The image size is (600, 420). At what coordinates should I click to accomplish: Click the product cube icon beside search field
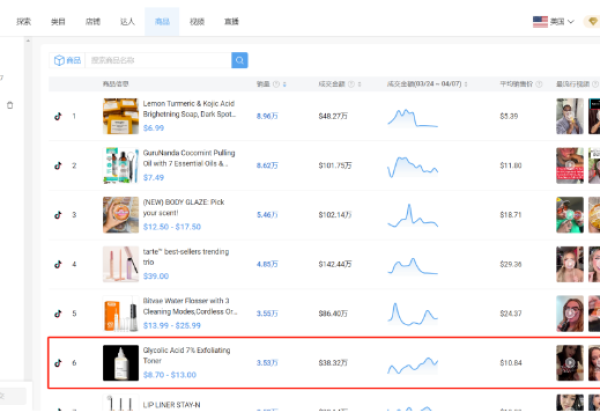click(59, 60)
